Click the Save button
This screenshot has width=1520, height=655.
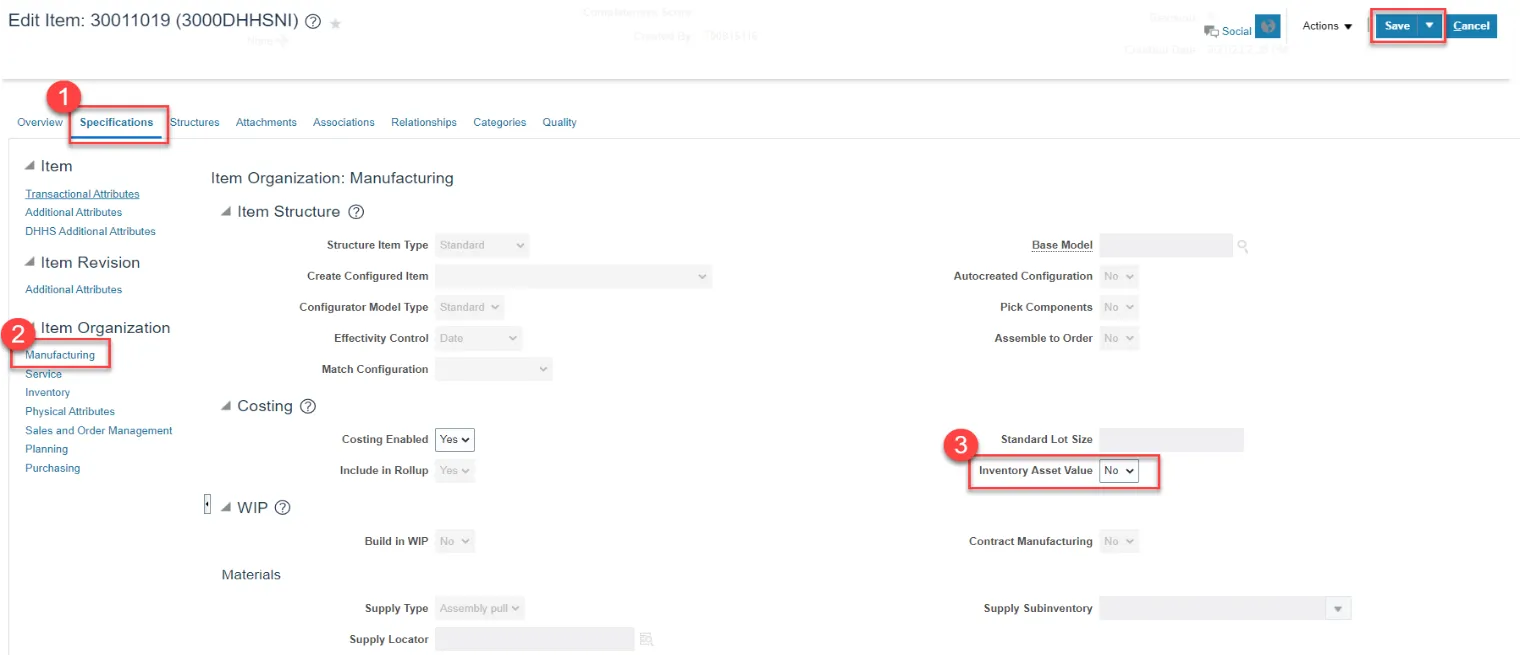tap(1397, 26)
